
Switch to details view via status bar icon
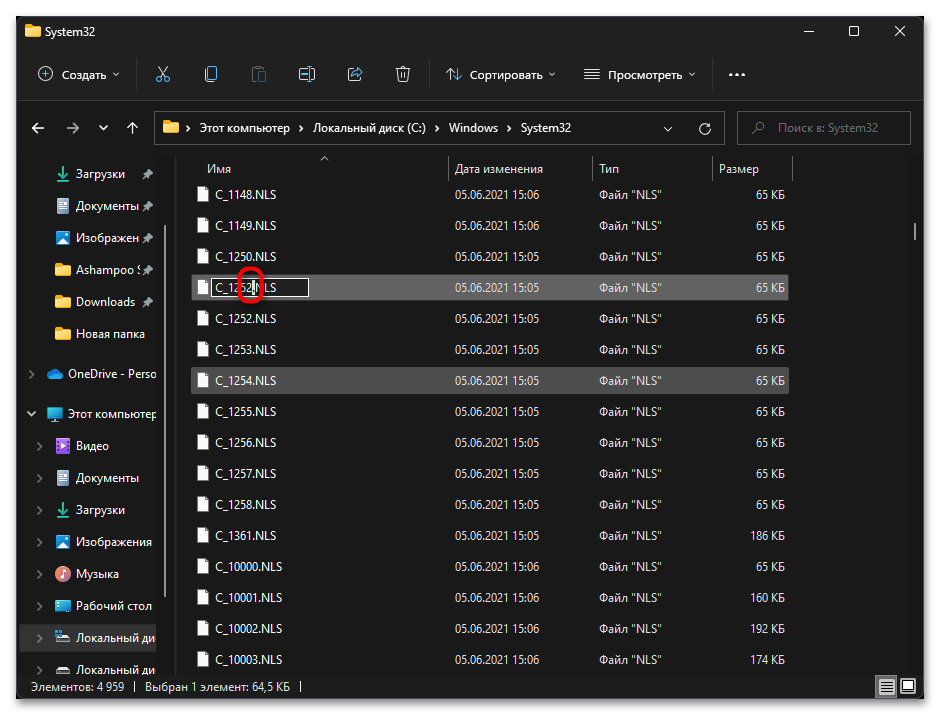click(887, 687)
